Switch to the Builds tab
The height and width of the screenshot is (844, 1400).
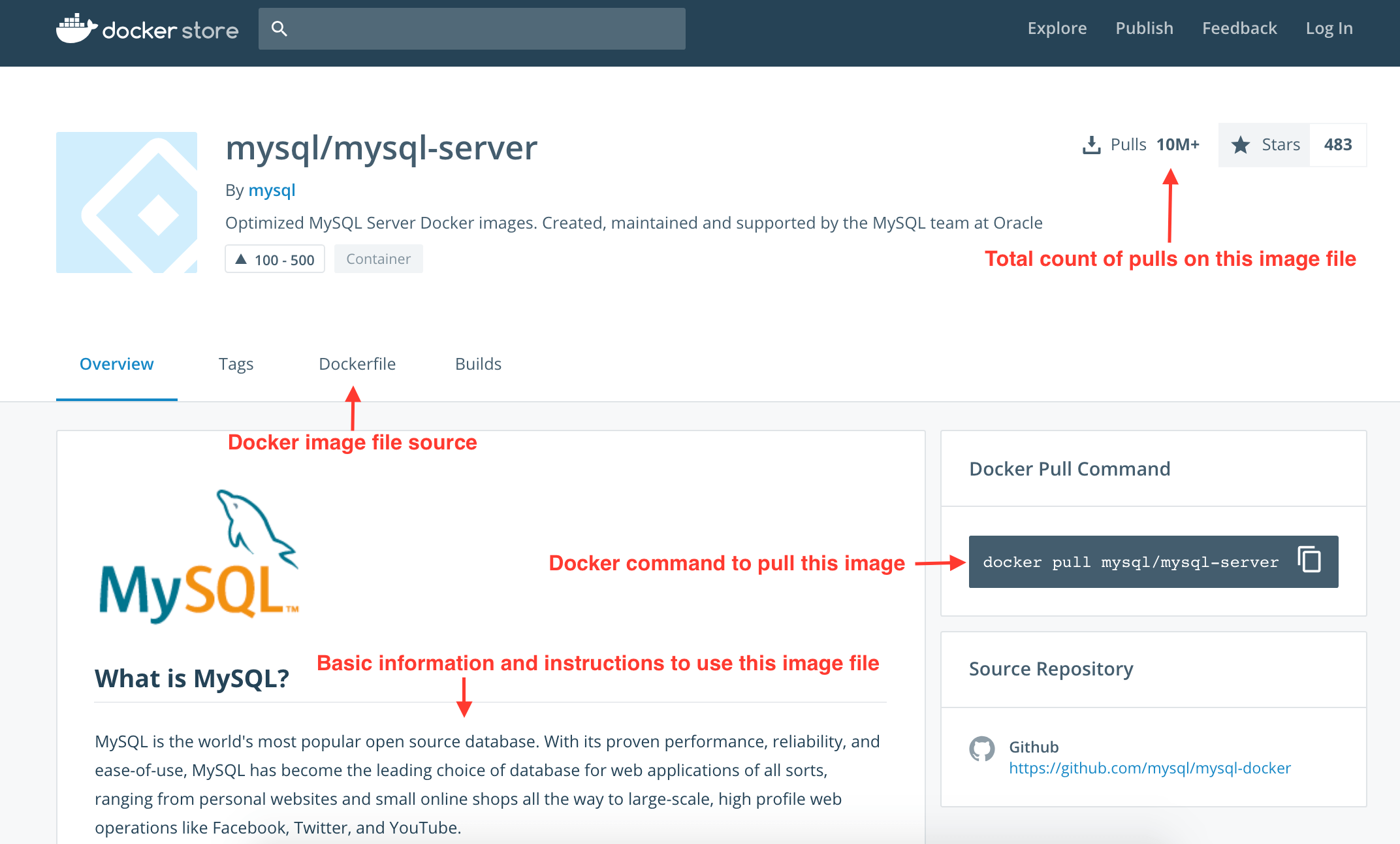[x=478, y=364]
